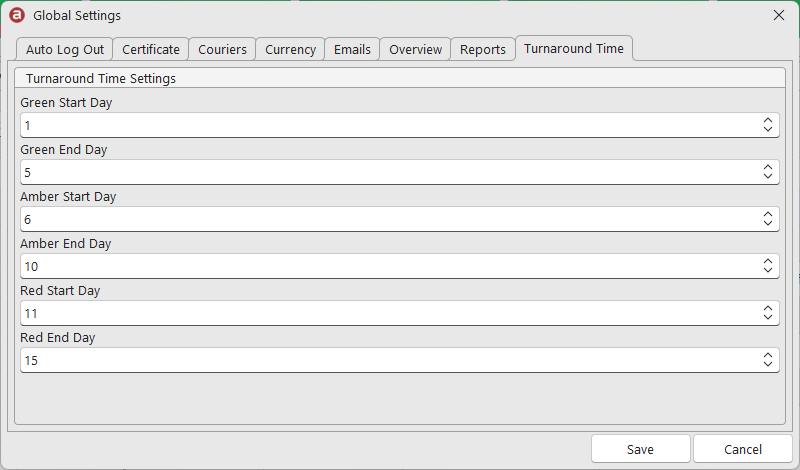Decrease the Green End Day value
The height and width of the screenshot is (470, 800).
(767, 177)
